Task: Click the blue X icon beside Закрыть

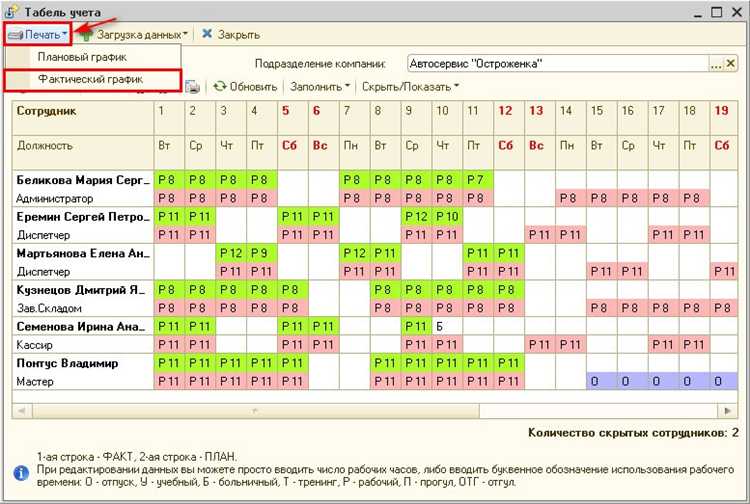Action: pyautogui.click(x=207, y=34)
